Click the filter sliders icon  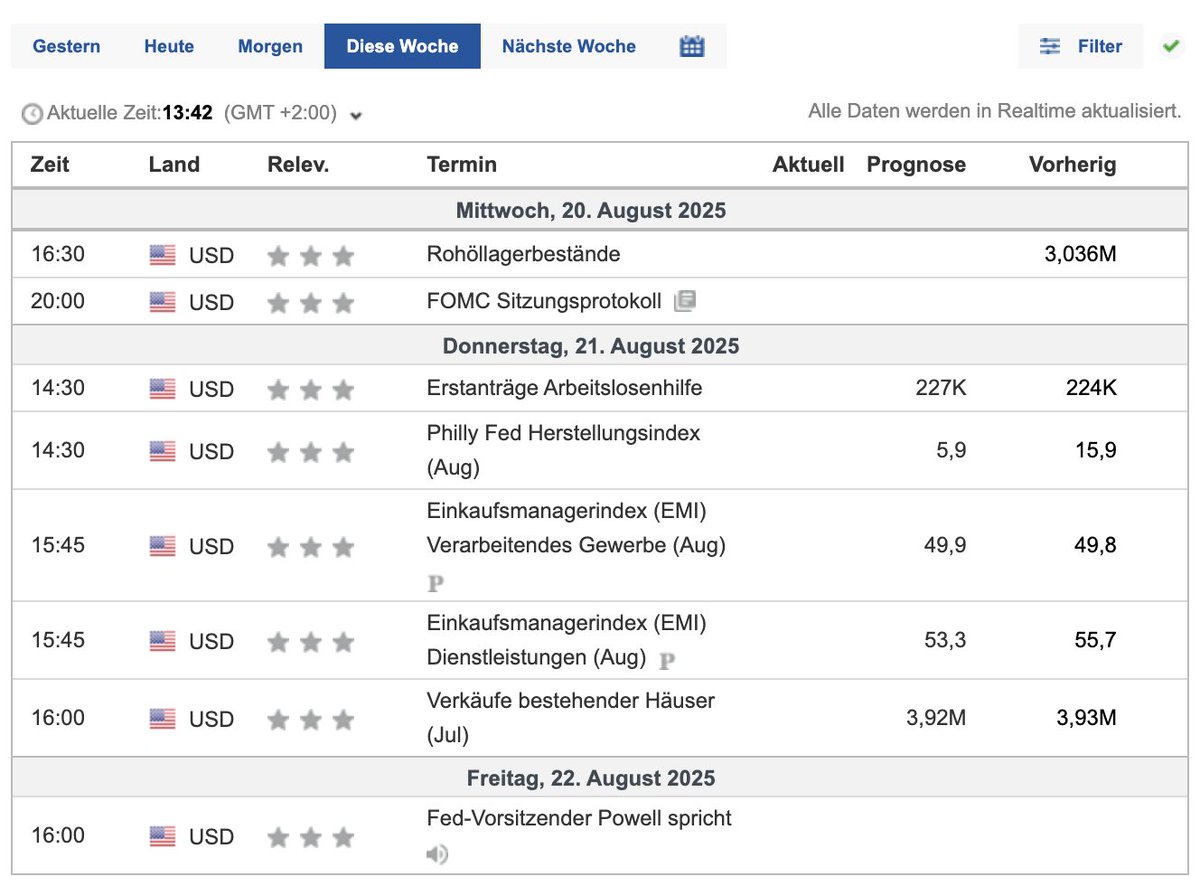tap(1050, 46)
